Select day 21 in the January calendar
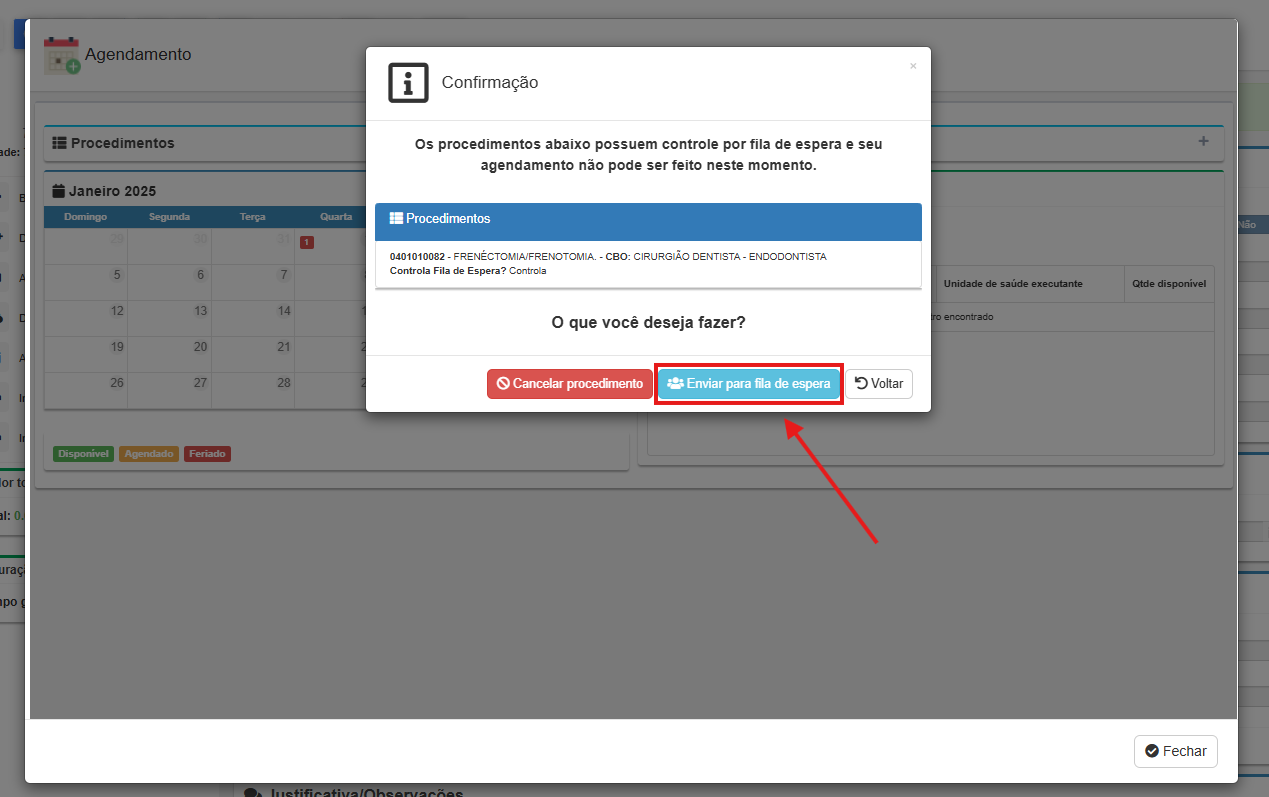This screenshot has width=1269, height=797. pos(284,347)
